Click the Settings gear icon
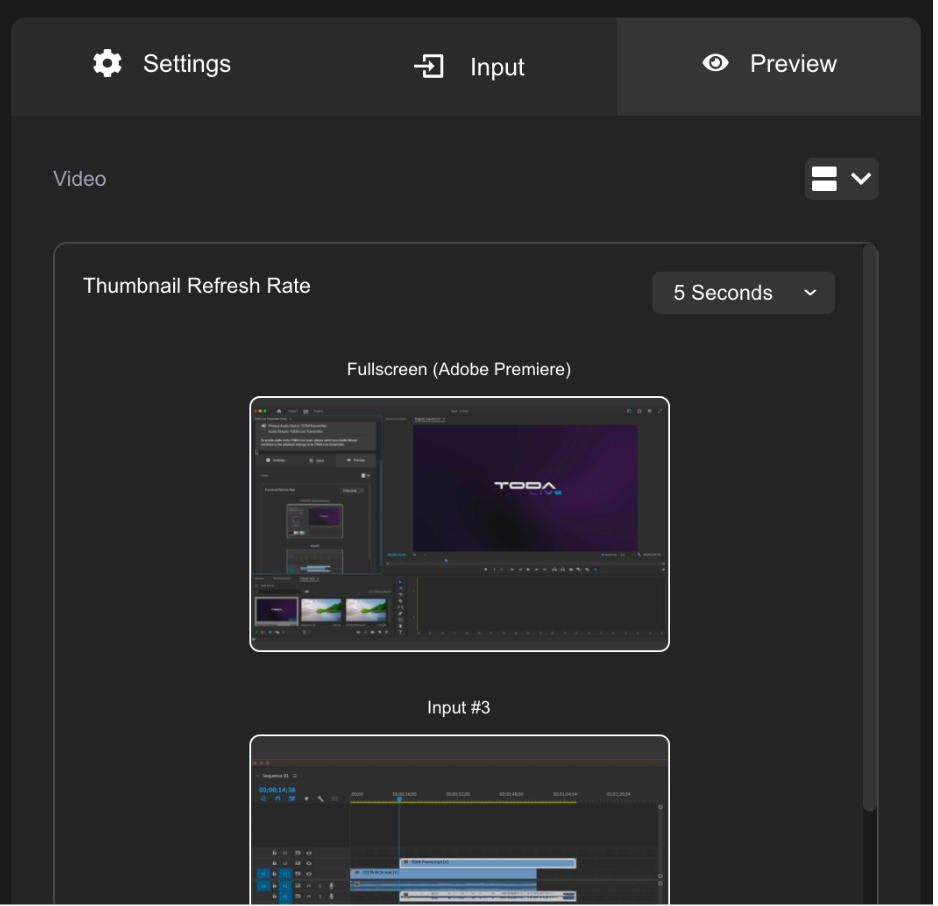 click(108, 63)
